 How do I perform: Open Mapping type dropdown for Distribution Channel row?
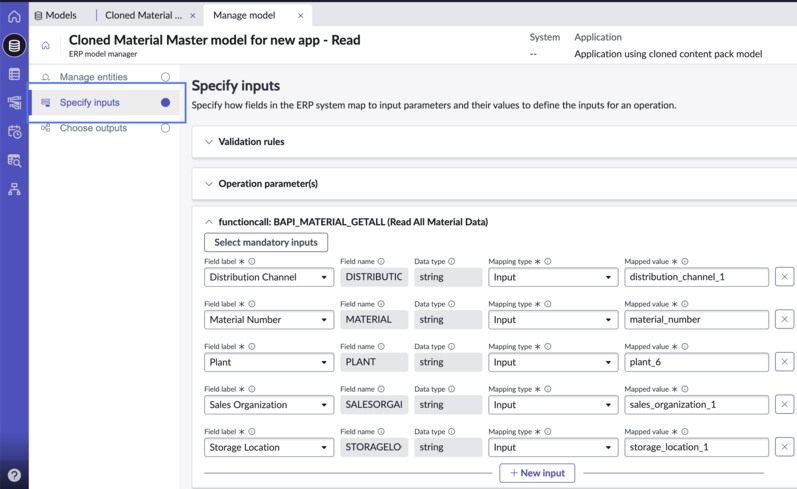tap(553, 277)
